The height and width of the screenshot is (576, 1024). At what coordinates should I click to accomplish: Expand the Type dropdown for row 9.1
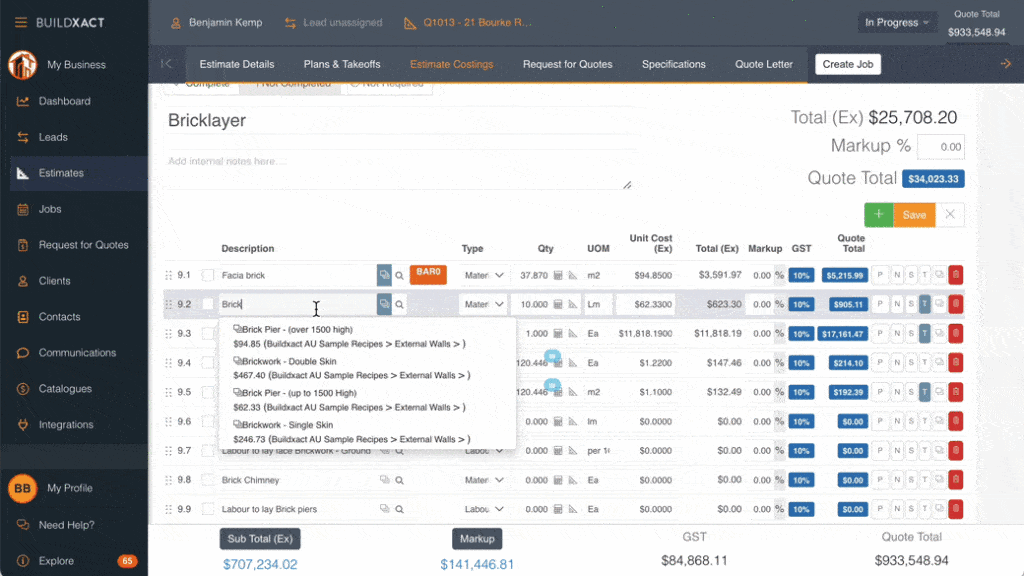click(x=483, y=275)
